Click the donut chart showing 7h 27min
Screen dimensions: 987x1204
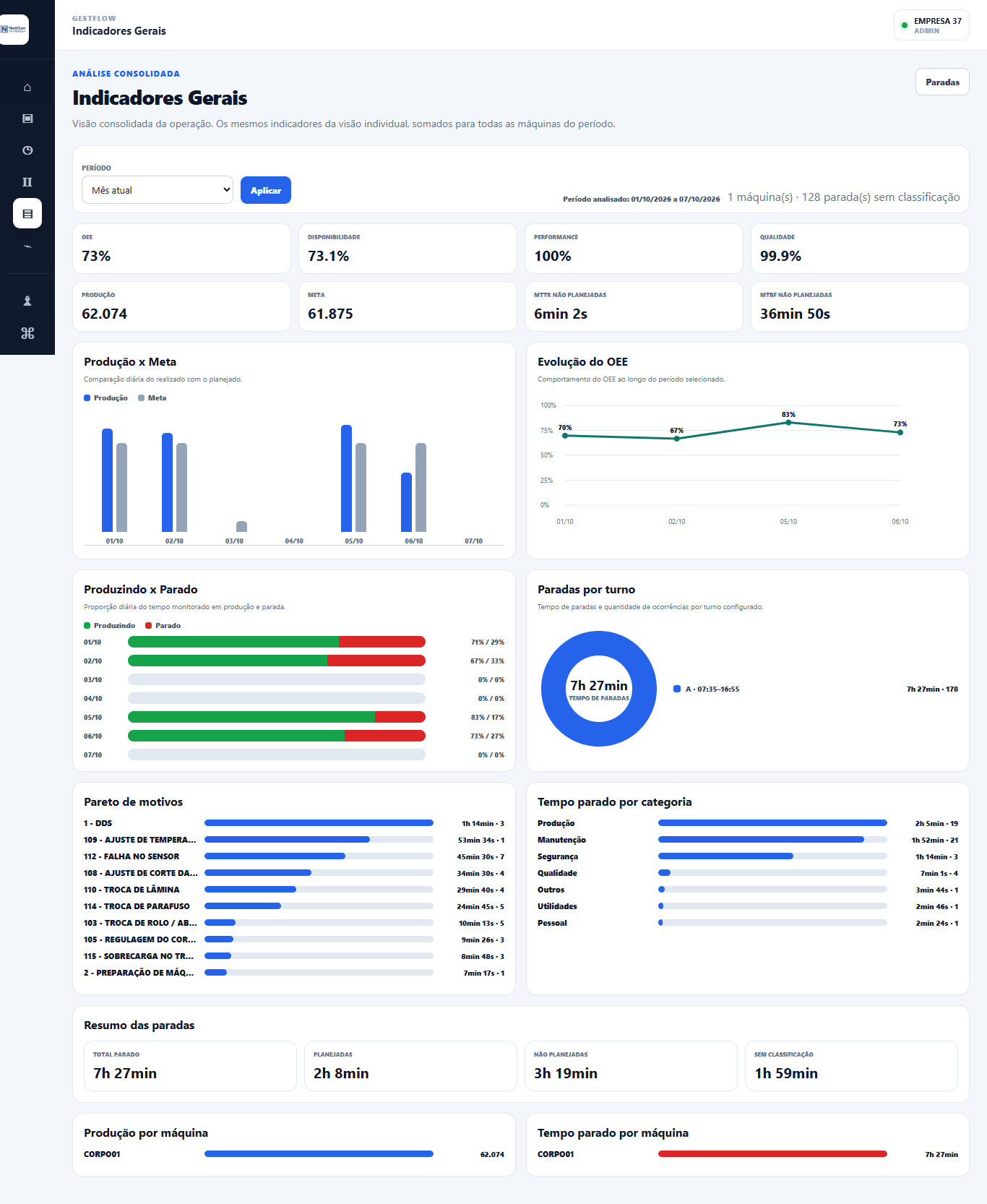click(x=599, y=689)
